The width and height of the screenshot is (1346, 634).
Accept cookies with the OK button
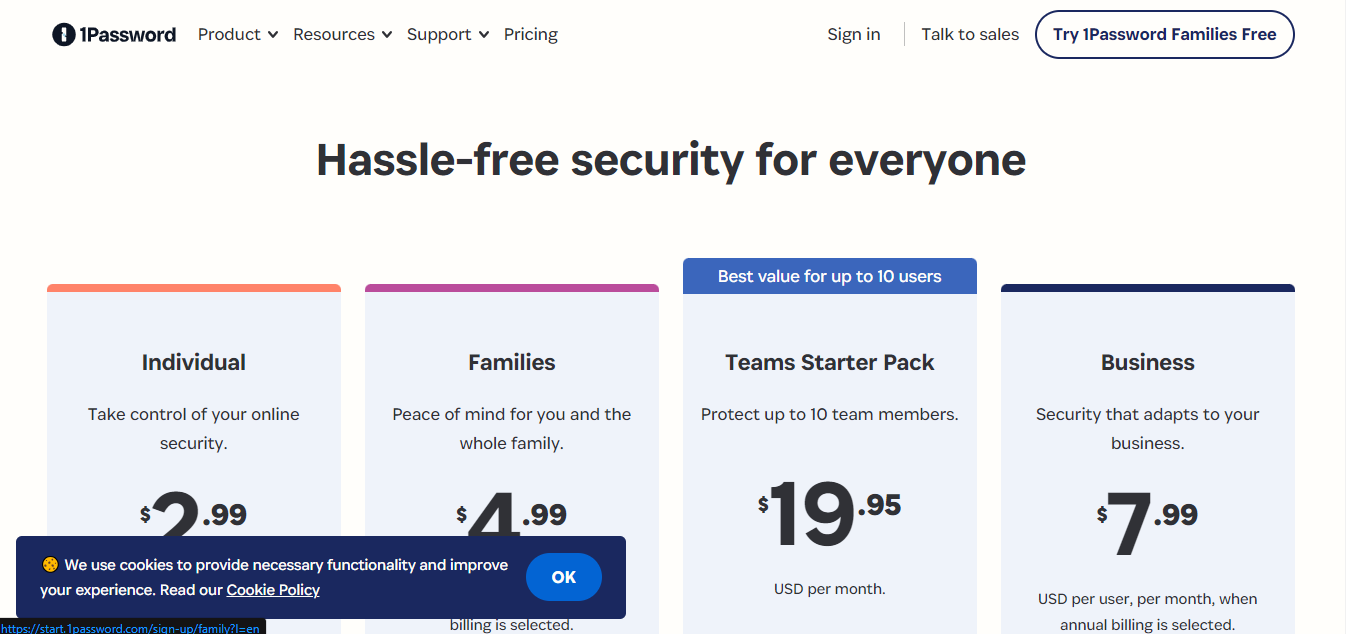(564, 577)
